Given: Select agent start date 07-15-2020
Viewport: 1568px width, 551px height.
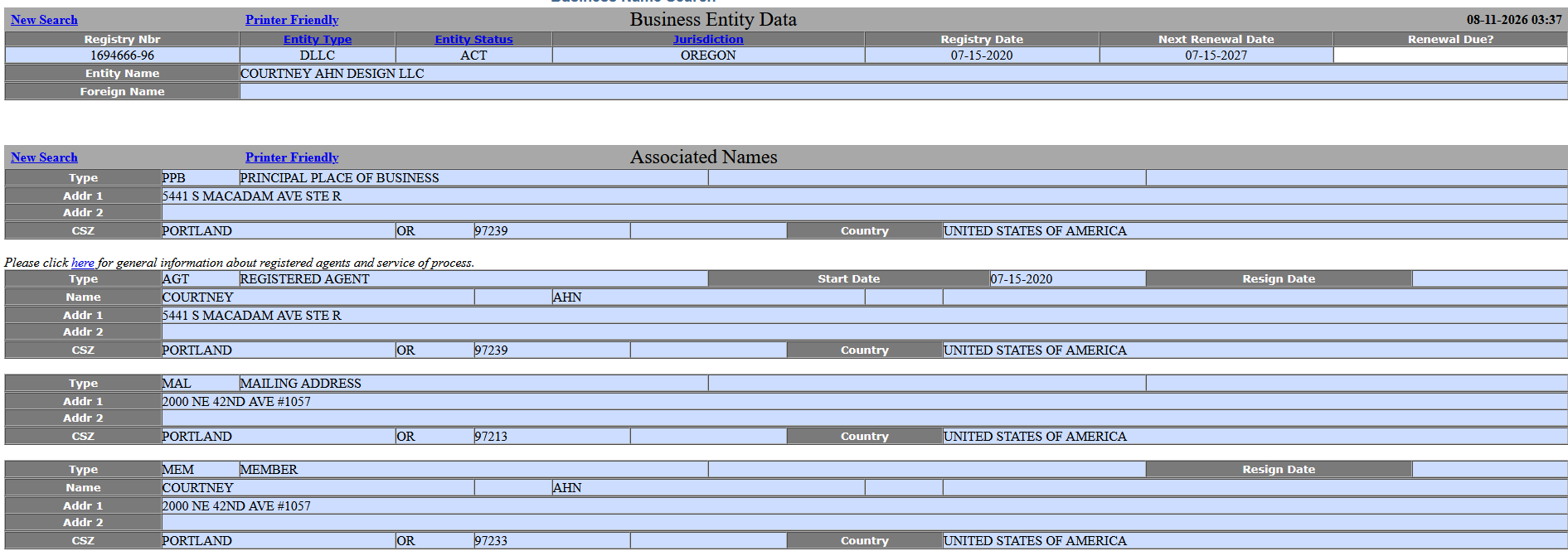Looking at the screenshot, I should [x=1022, y=279].
